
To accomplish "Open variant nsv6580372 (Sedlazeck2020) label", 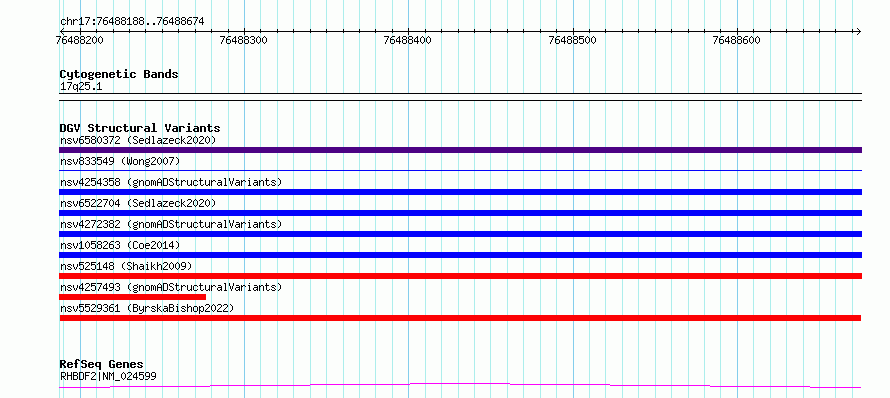I will pos(138,140).
